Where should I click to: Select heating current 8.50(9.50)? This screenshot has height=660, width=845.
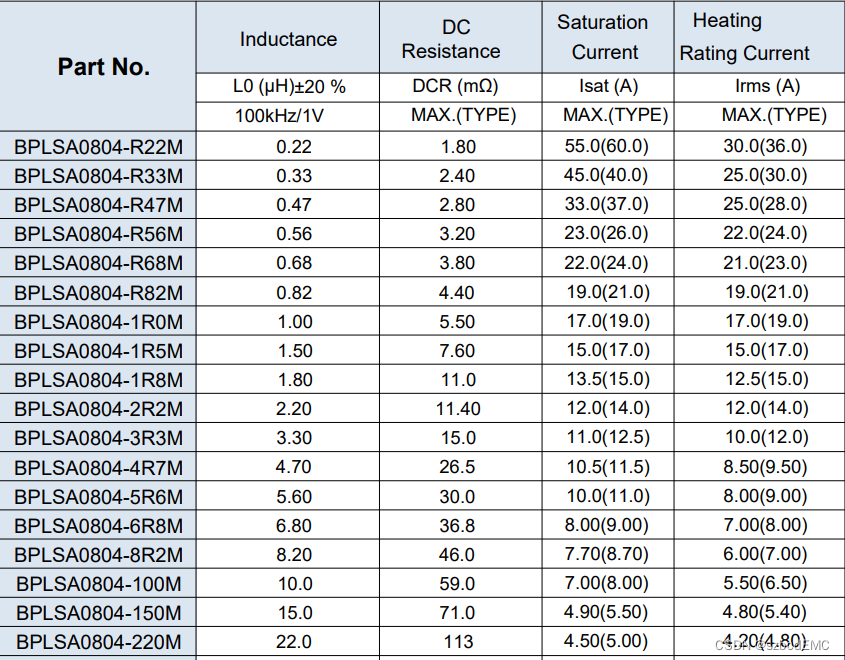[765, 467]
